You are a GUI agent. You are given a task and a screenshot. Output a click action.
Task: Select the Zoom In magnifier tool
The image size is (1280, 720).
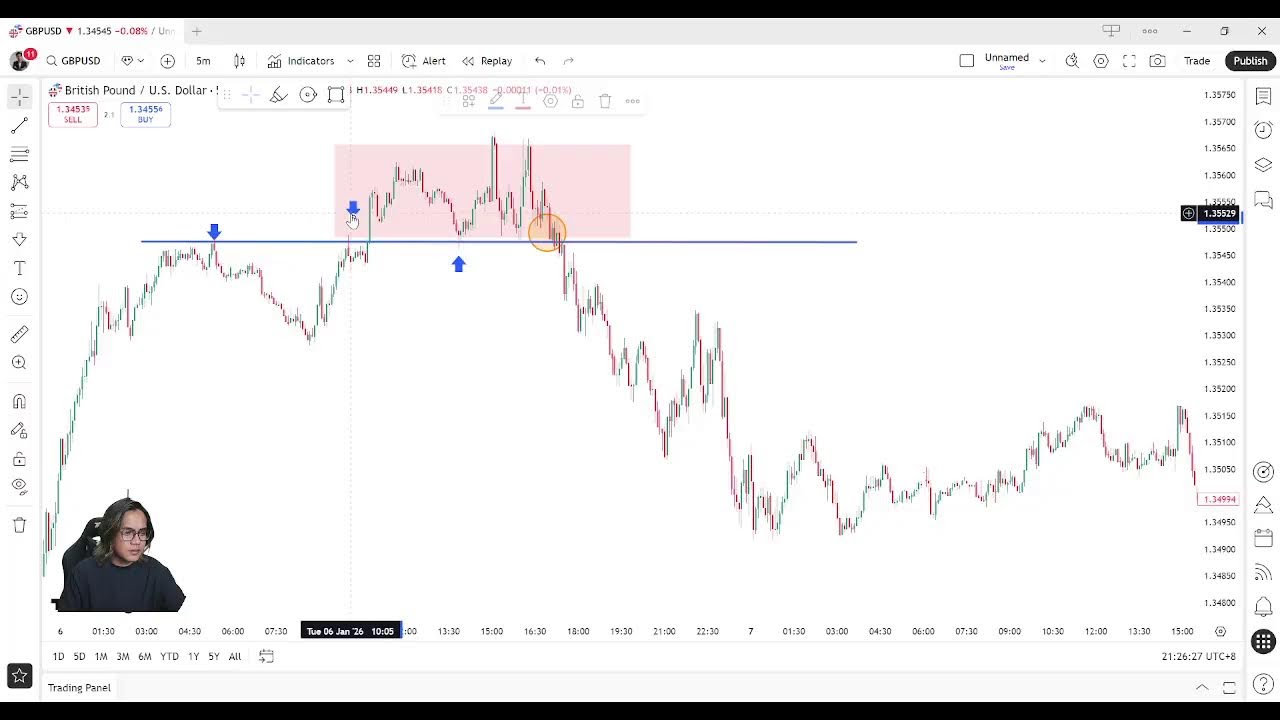(x=19, y=363)
